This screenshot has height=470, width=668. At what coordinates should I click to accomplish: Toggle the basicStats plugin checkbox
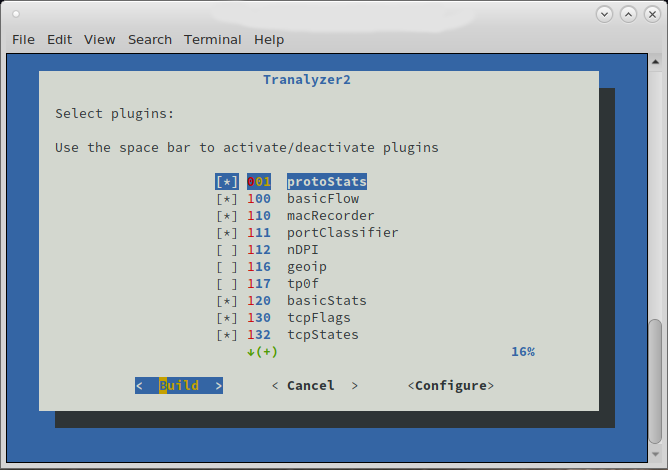coord(227,301)
